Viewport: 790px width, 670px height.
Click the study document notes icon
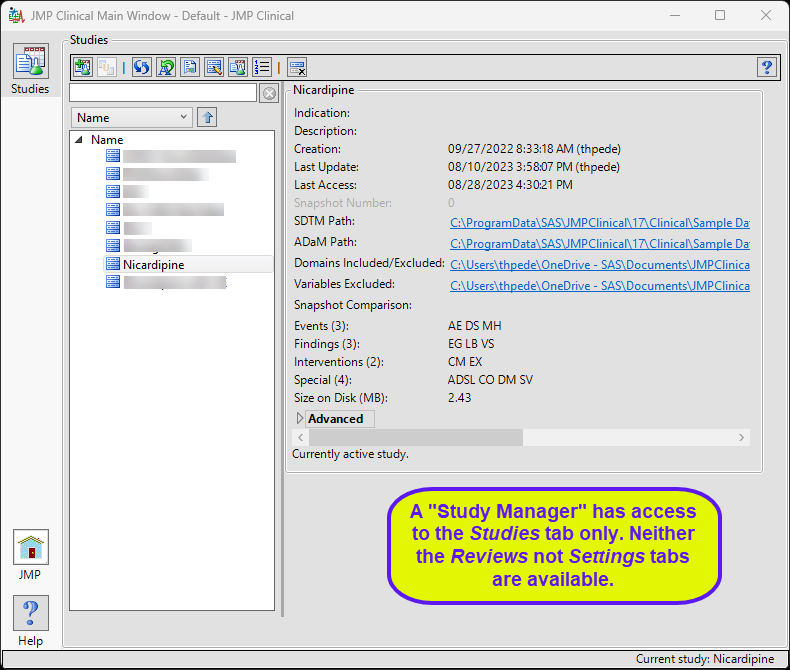(x=190, y=67)
